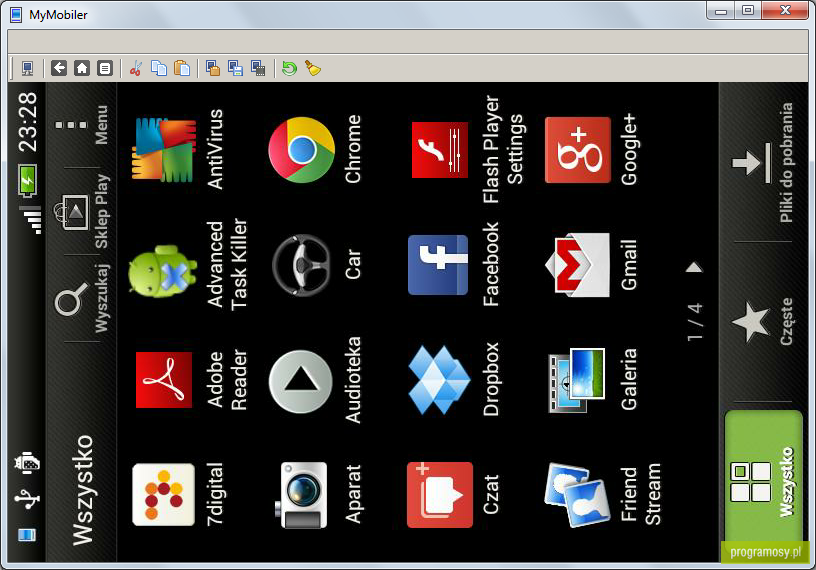Click the capture screen to clipboard icon
This screenshot has width=816, height=570.
coord(213,68)
